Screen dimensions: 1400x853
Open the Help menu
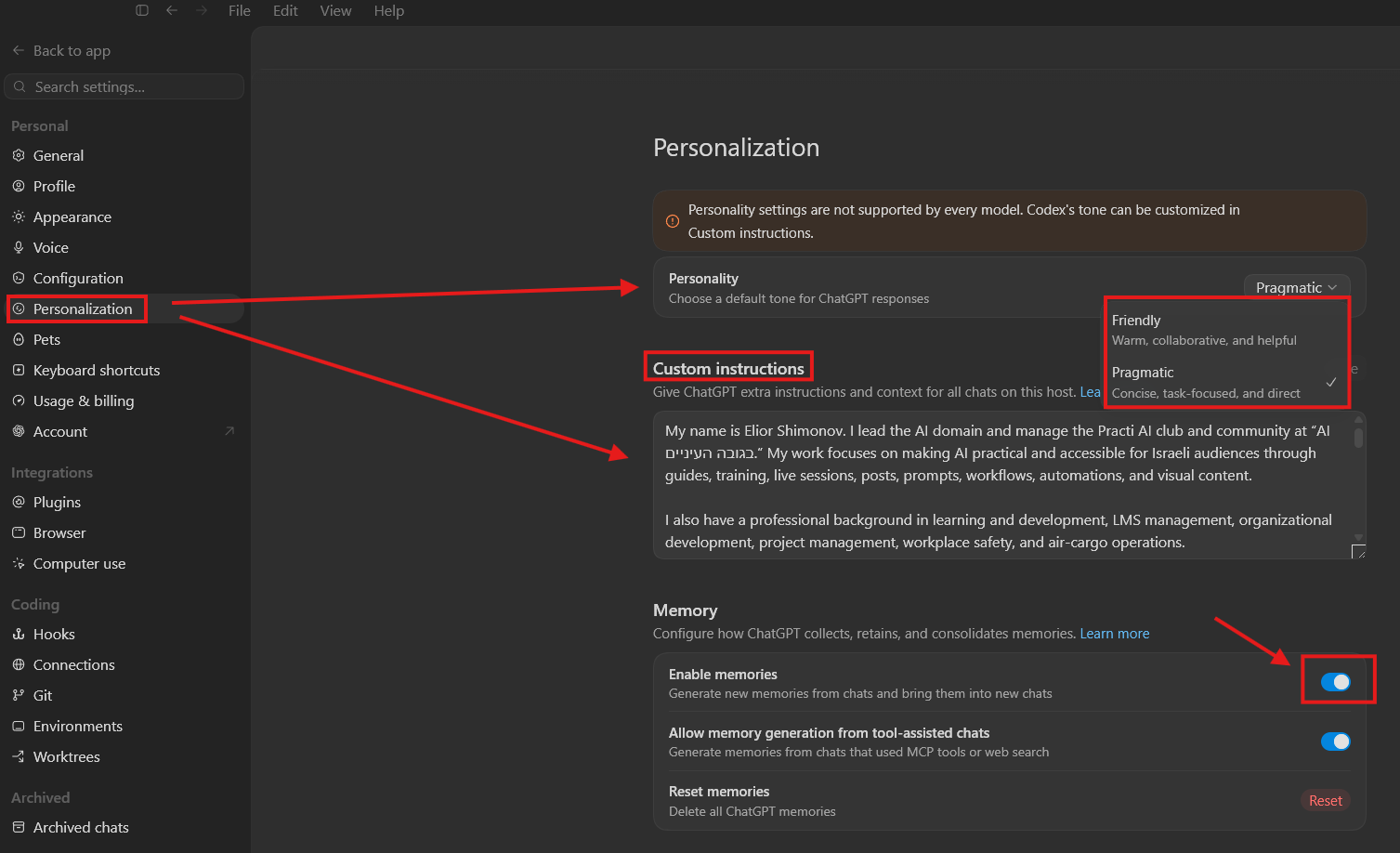389,10
